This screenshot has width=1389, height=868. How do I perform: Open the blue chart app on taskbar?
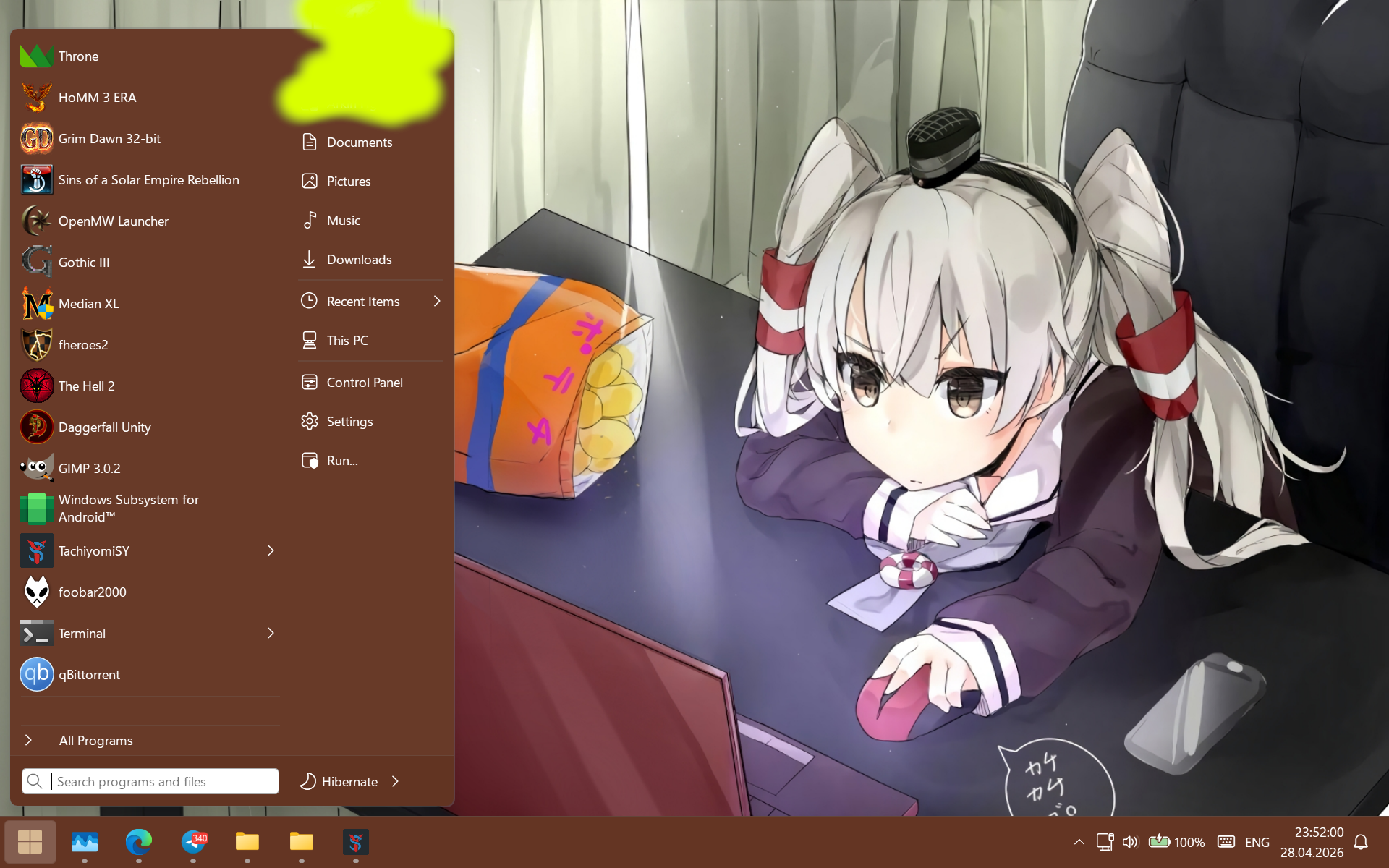85,842
